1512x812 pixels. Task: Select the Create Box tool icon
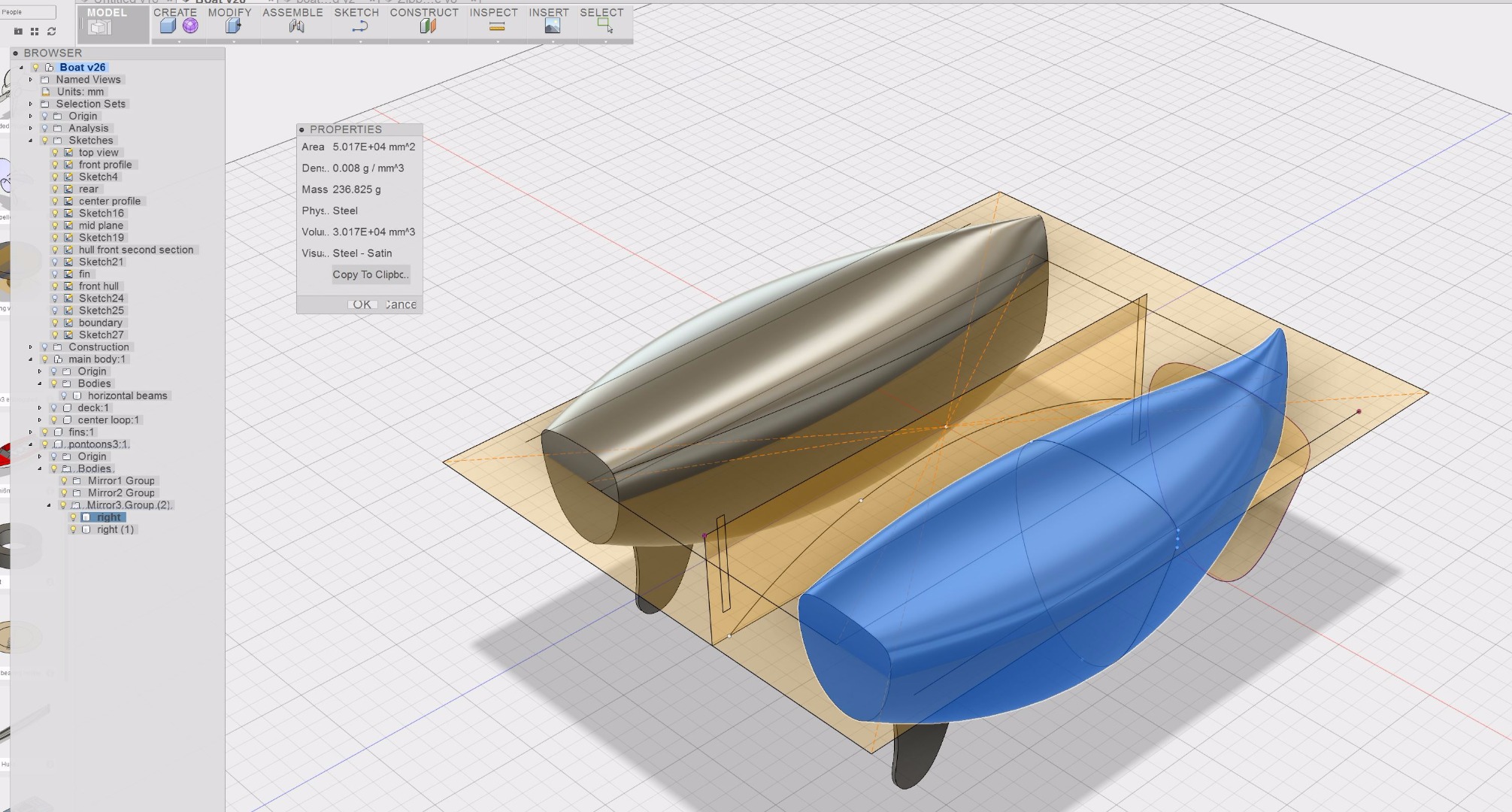(168, 26)
